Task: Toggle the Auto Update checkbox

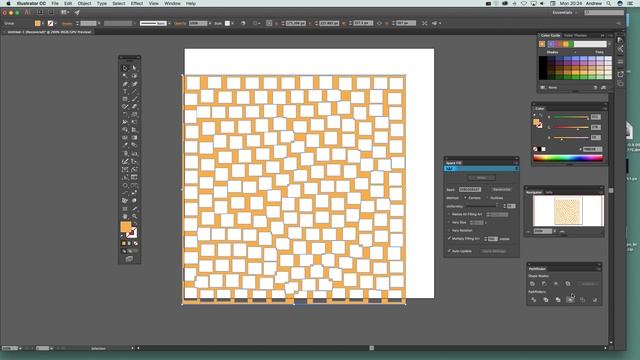Action: tap(449, 251)
